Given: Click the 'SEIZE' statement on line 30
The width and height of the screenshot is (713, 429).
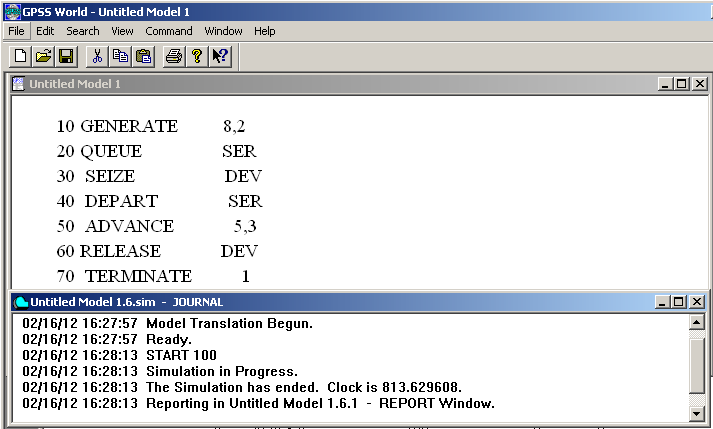Looking at the screenshot, I should [110, 176].
